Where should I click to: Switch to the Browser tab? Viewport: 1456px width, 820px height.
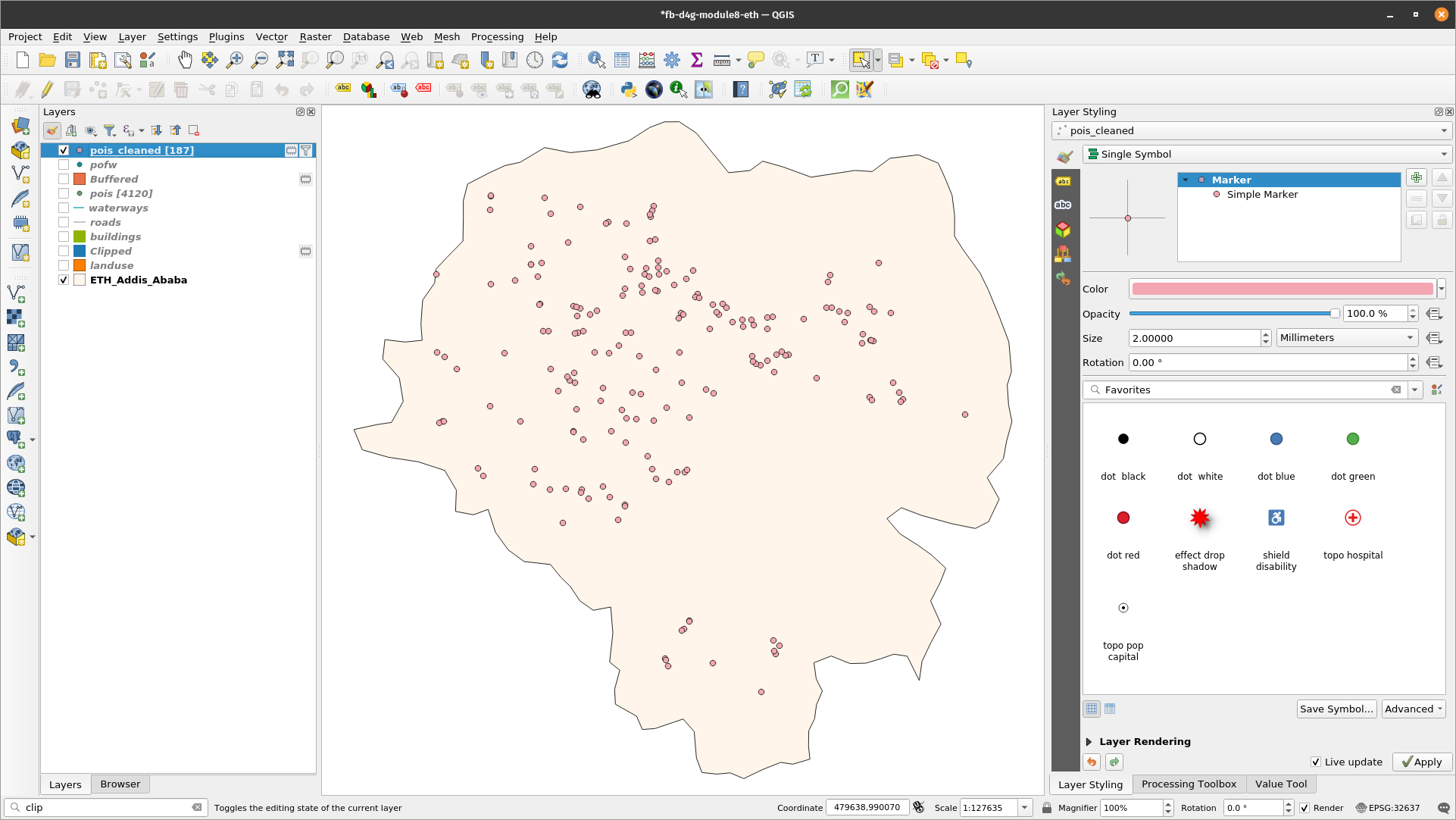(x=120, y=784)
